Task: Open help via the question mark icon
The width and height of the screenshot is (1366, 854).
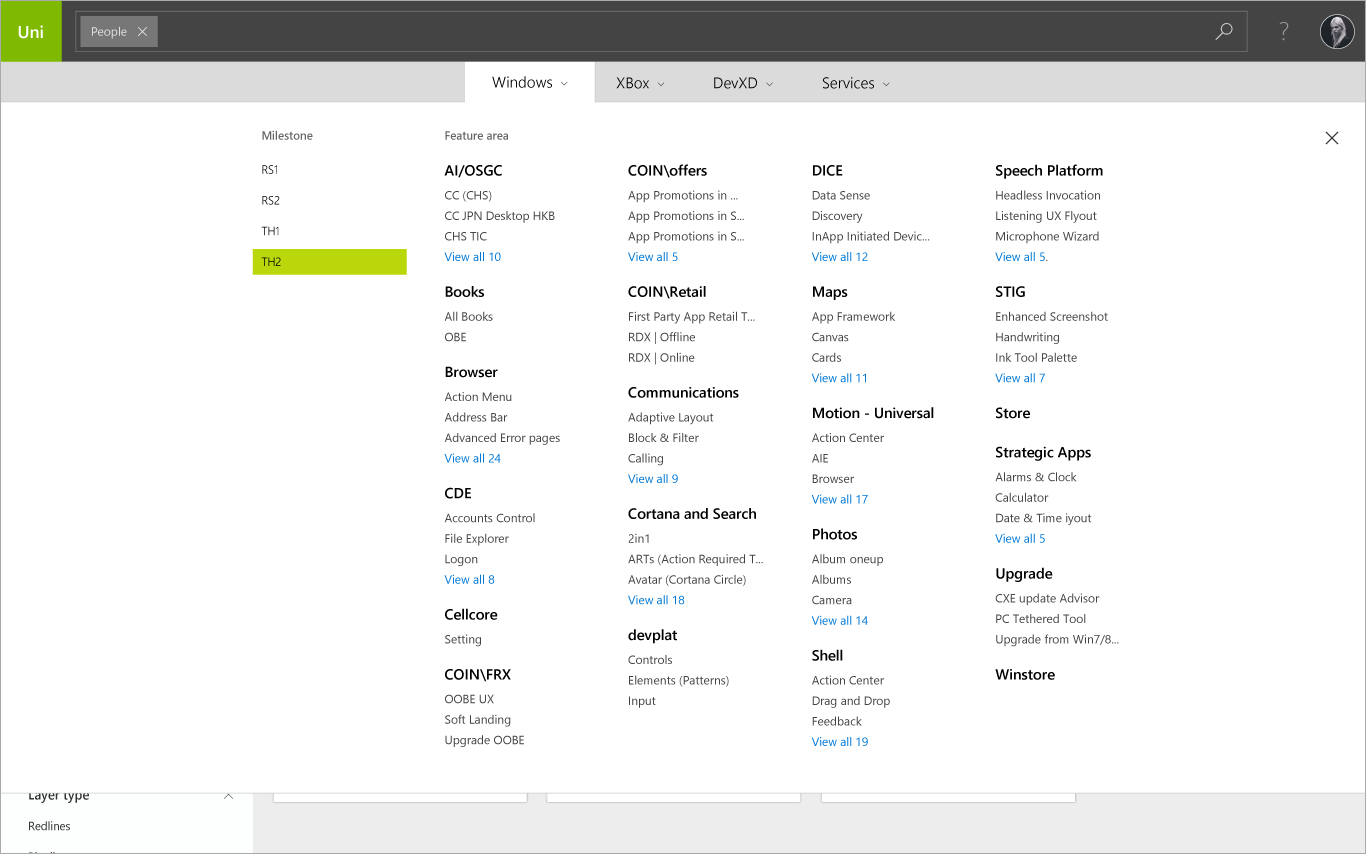Action: click(x=1284, y=31)
